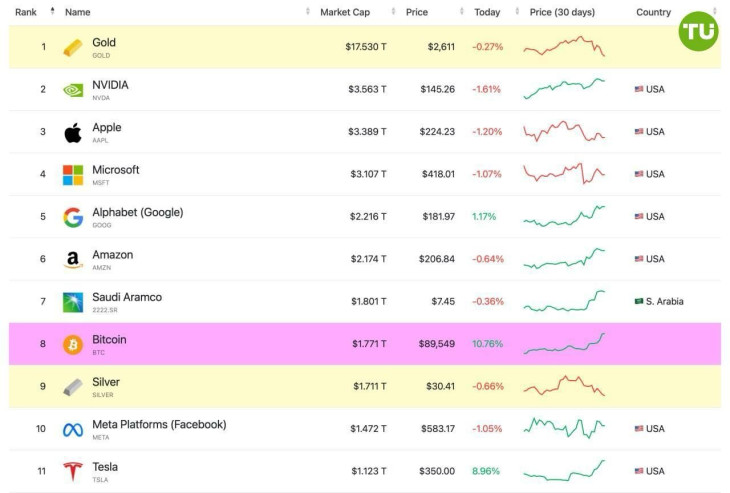Click the S. Arabia country label
This screenshot has height=493, width=730.
click(x=664, y=301)
